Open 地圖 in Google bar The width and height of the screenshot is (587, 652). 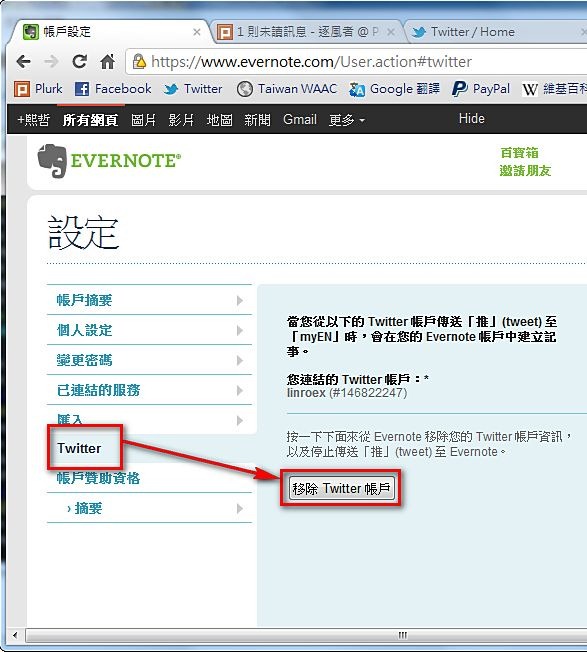tap(219, 120)
